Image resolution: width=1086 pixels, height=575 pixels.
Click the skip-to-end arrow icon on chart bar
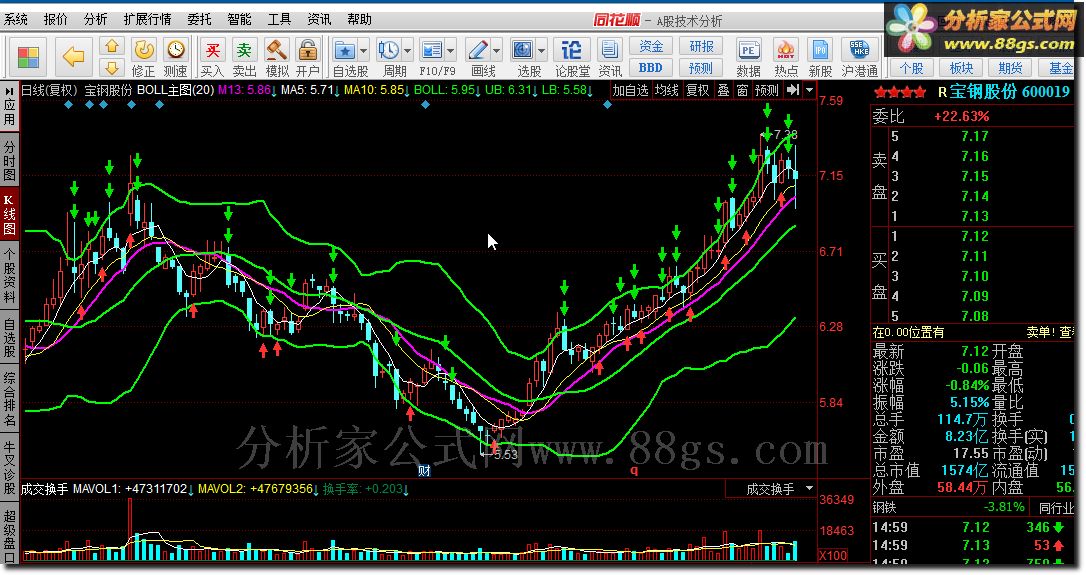pos(793,90)
